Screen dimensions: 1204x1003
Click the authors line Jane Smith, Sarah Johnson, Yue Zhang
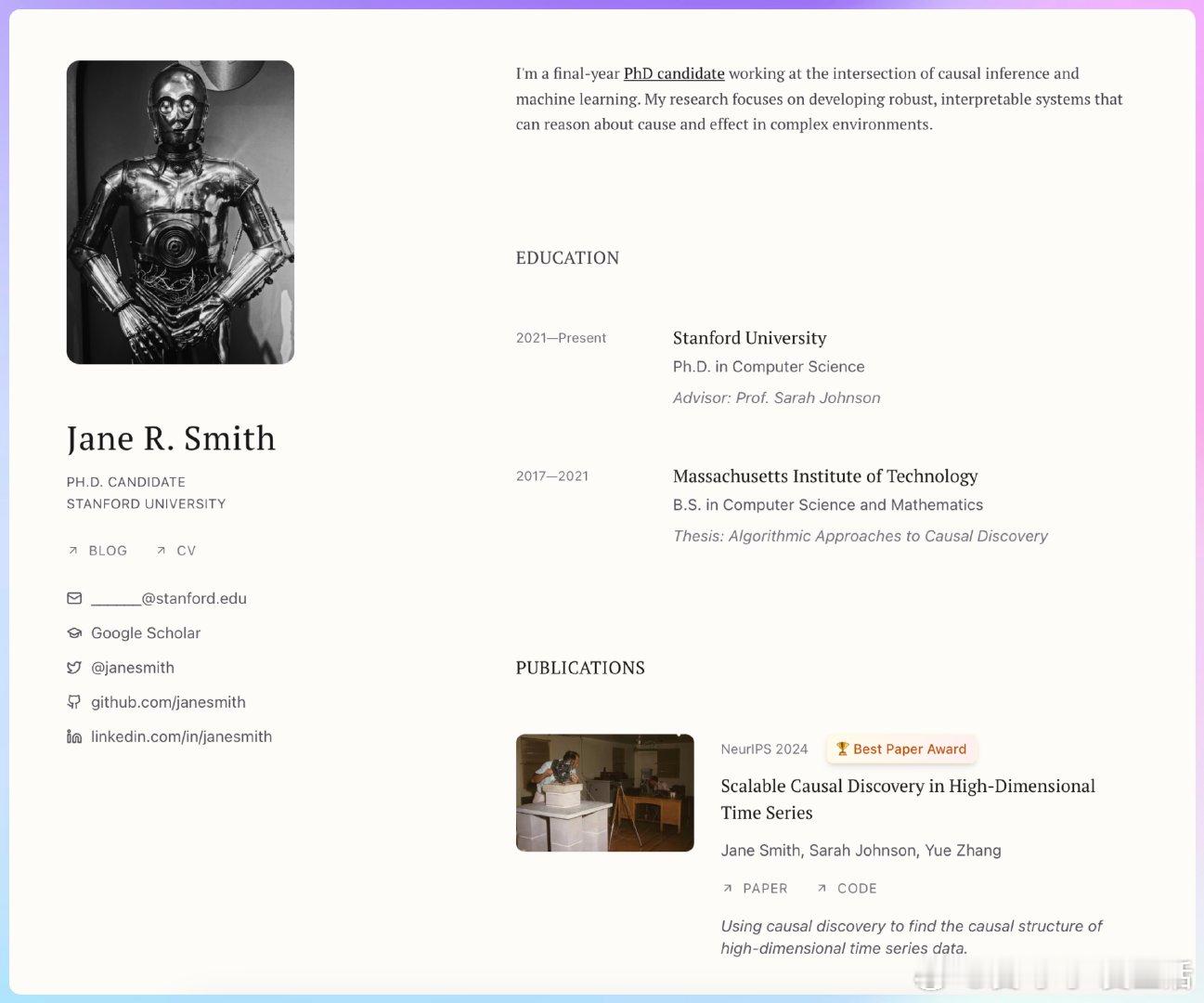coord(861,850)
